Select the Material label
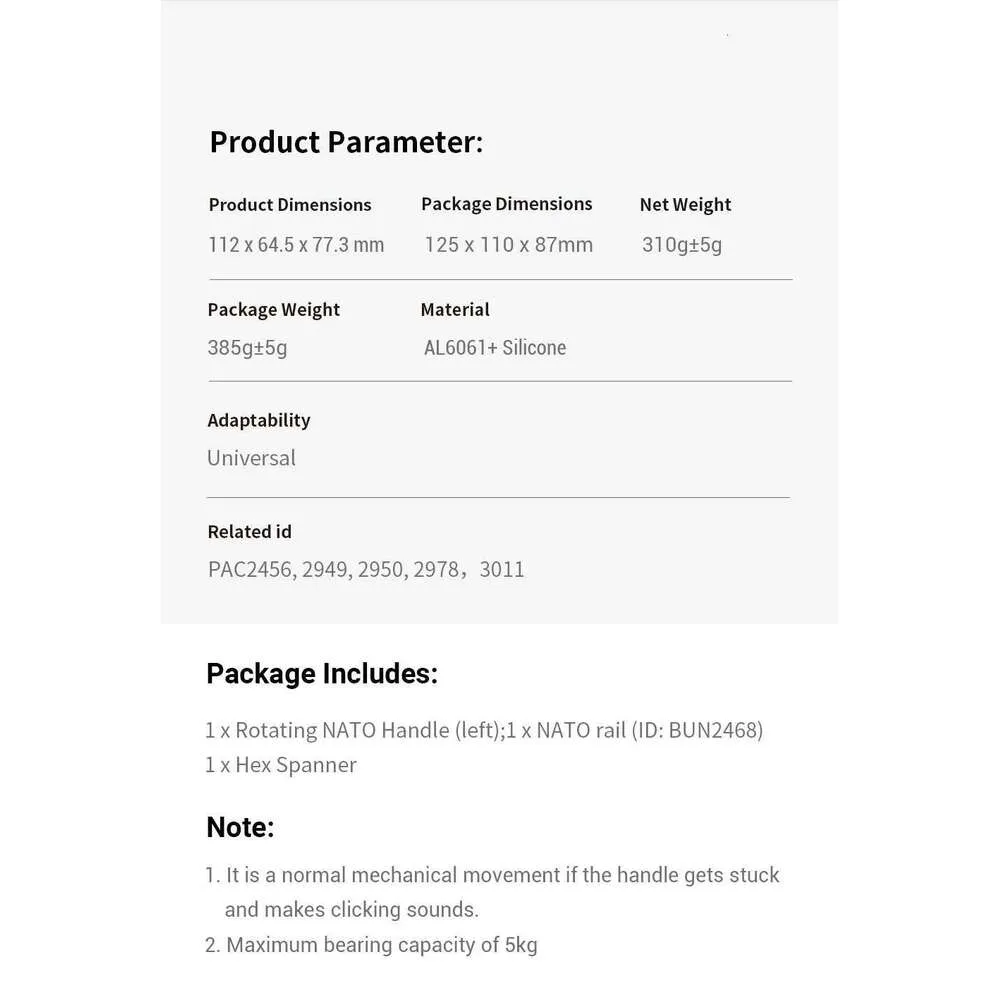The height and width of the screenshot is (1000, 1000). point(455,310)
